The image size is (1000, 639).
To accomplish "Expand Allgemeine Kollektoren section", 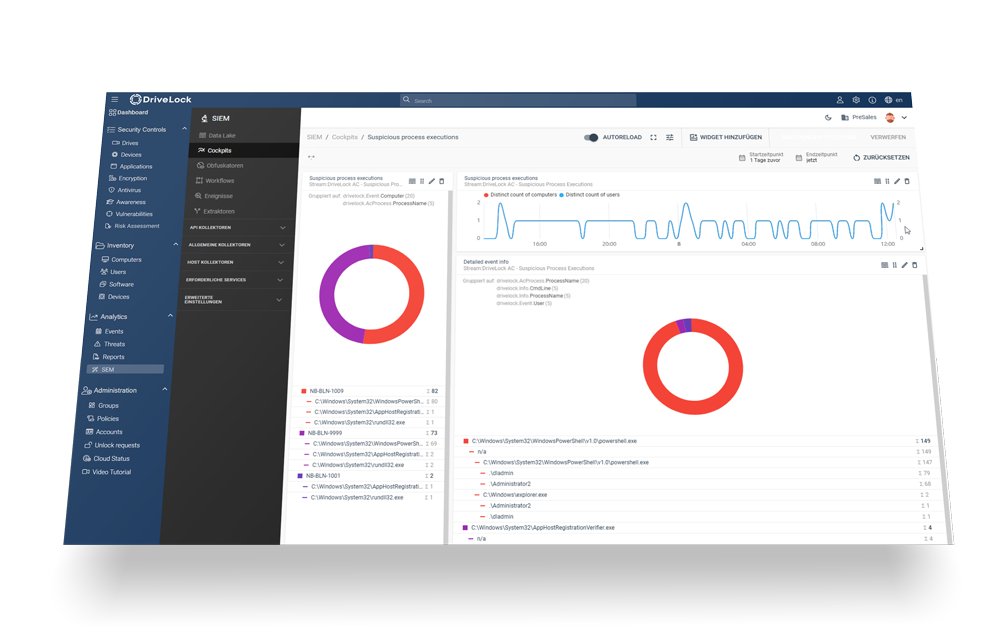I will [236, 245].
